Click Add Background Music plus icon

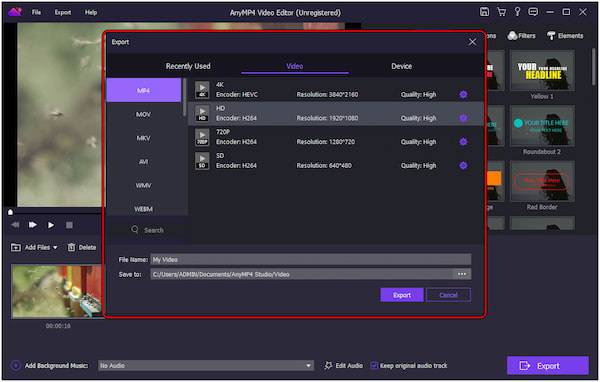(x=16, y=365)
